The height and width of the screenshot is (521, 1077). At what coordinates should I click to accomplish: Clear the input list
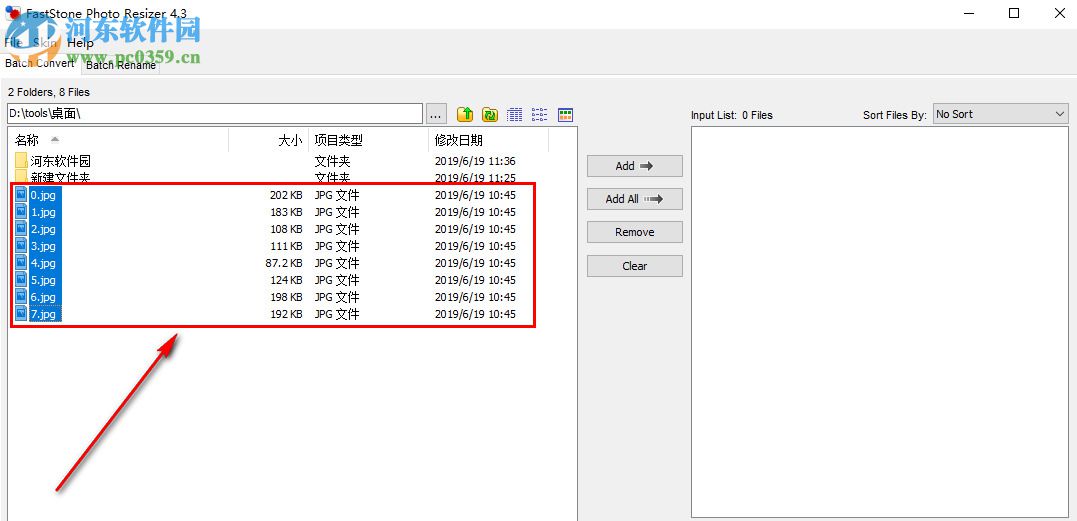[635, 266]
